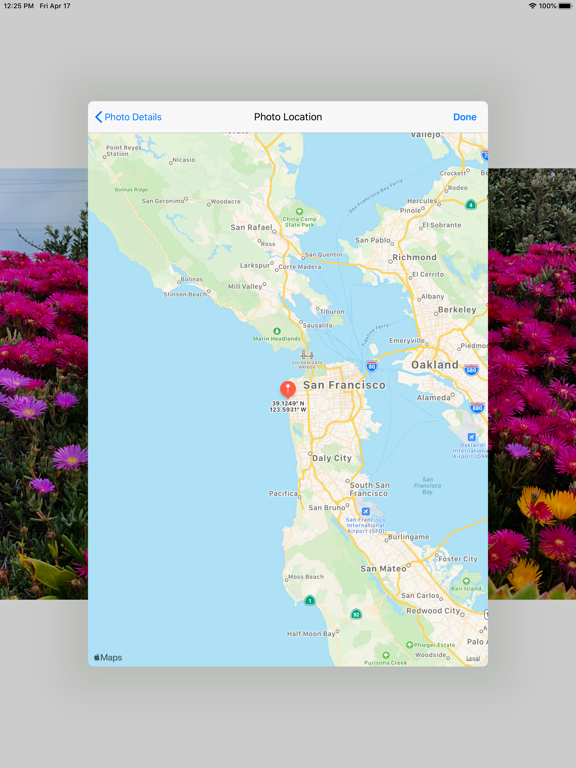Tap the Highway 92 shield marker
The height and width of the screenshot is (768, 576).
357,614
